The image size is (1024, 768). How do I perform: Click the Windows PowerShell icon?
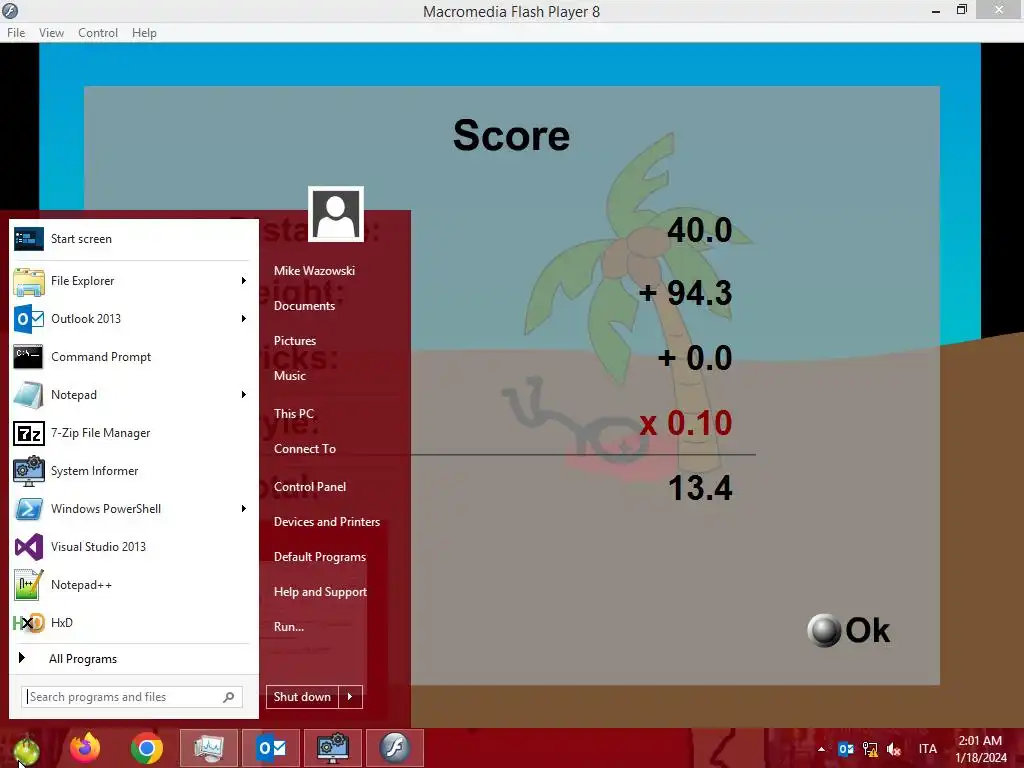pyautogui.click(x=29, y=509)
